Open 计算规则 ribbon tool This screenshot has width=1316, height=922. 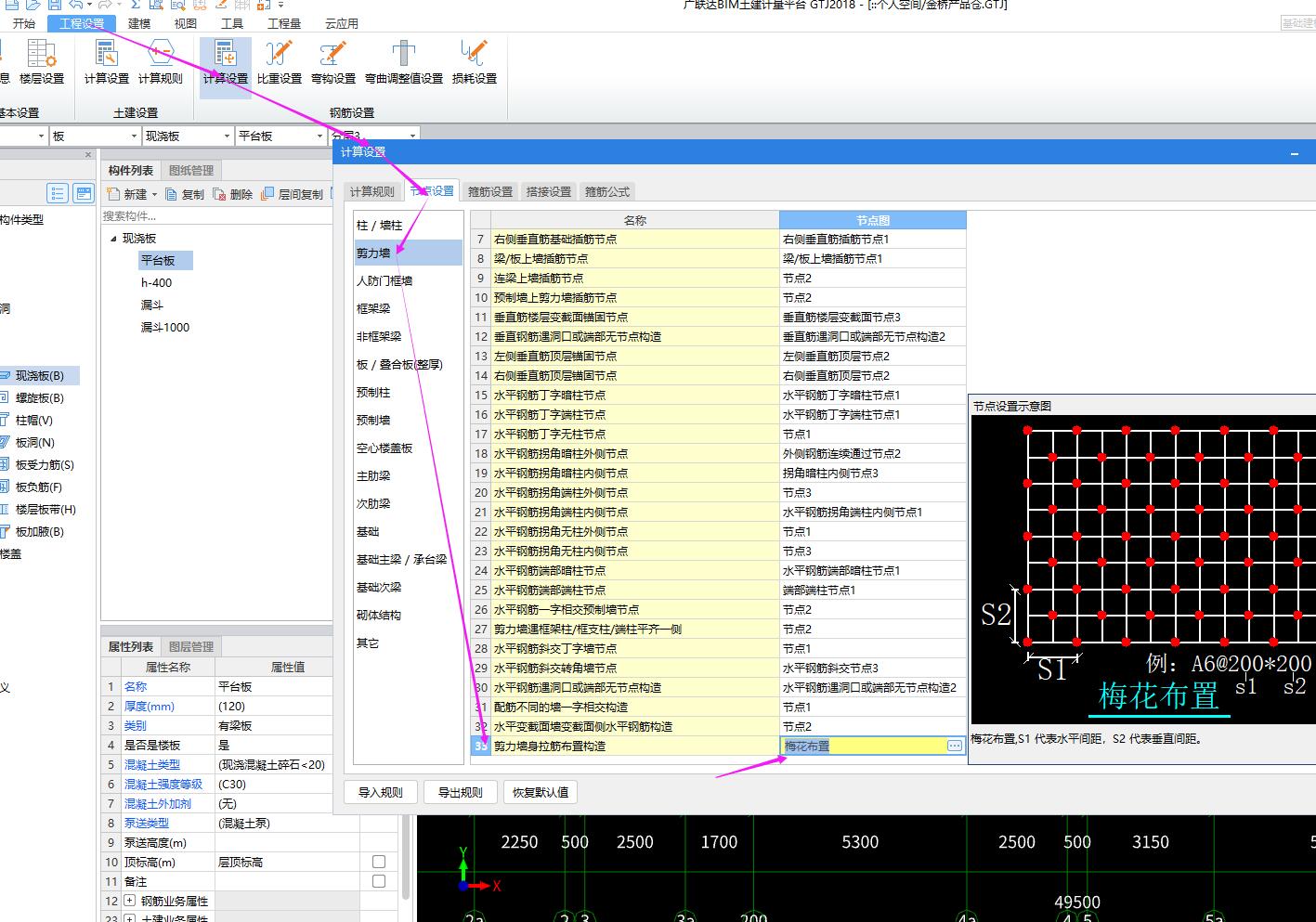[x=161, y=61]
